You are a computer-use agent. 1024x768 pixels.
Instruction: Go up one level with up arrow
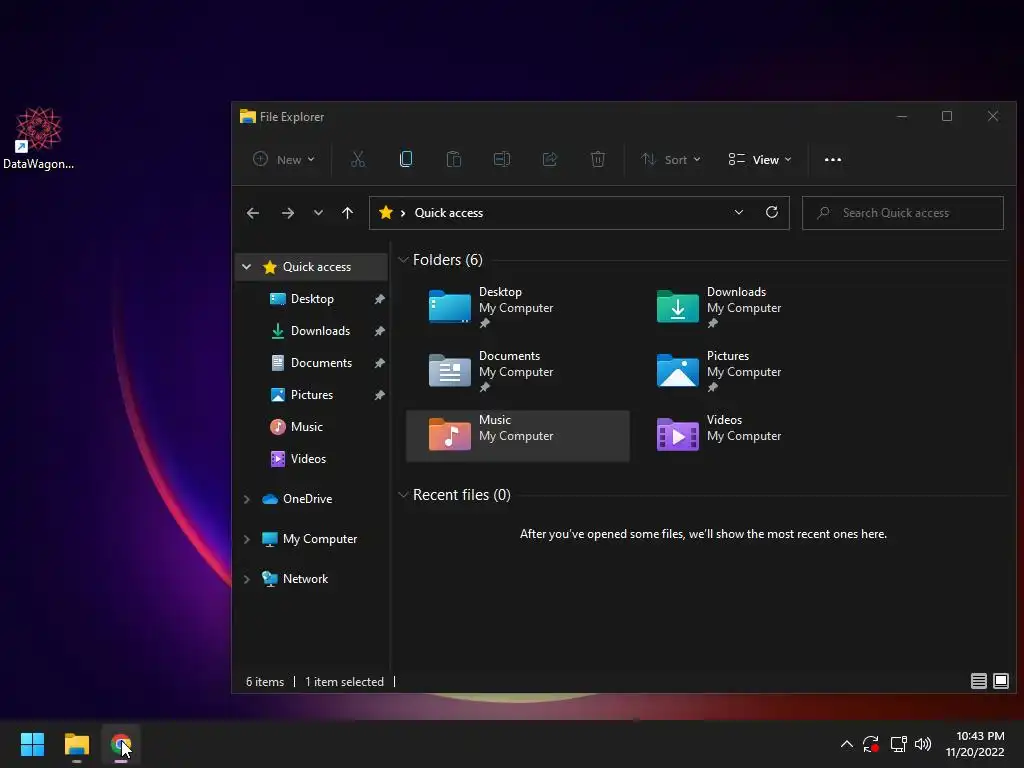point(347,213)
